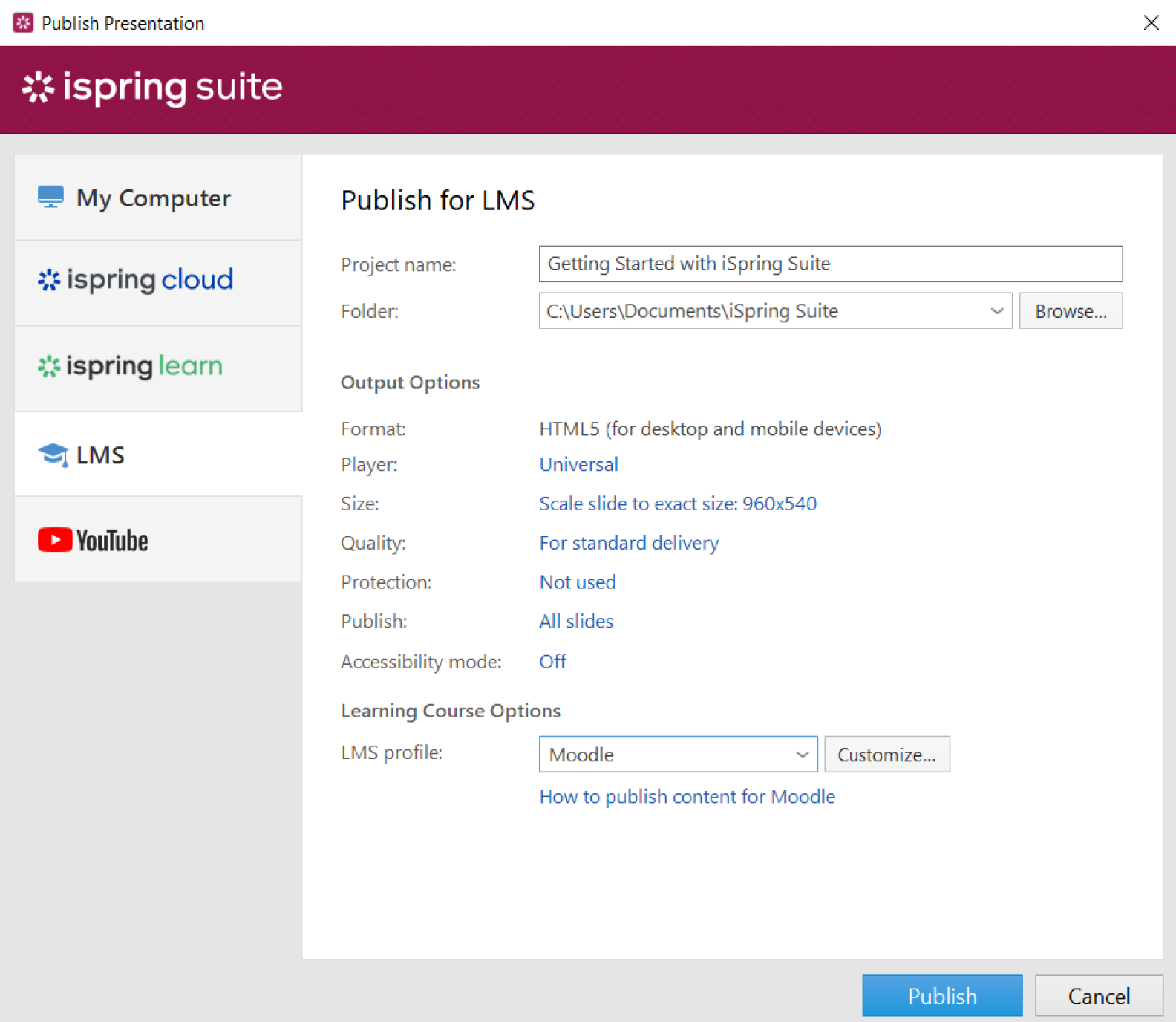Click the iSpring Suite logo in banner
This screenshot has width=1176, height=1022.
[x=152, y=88]
